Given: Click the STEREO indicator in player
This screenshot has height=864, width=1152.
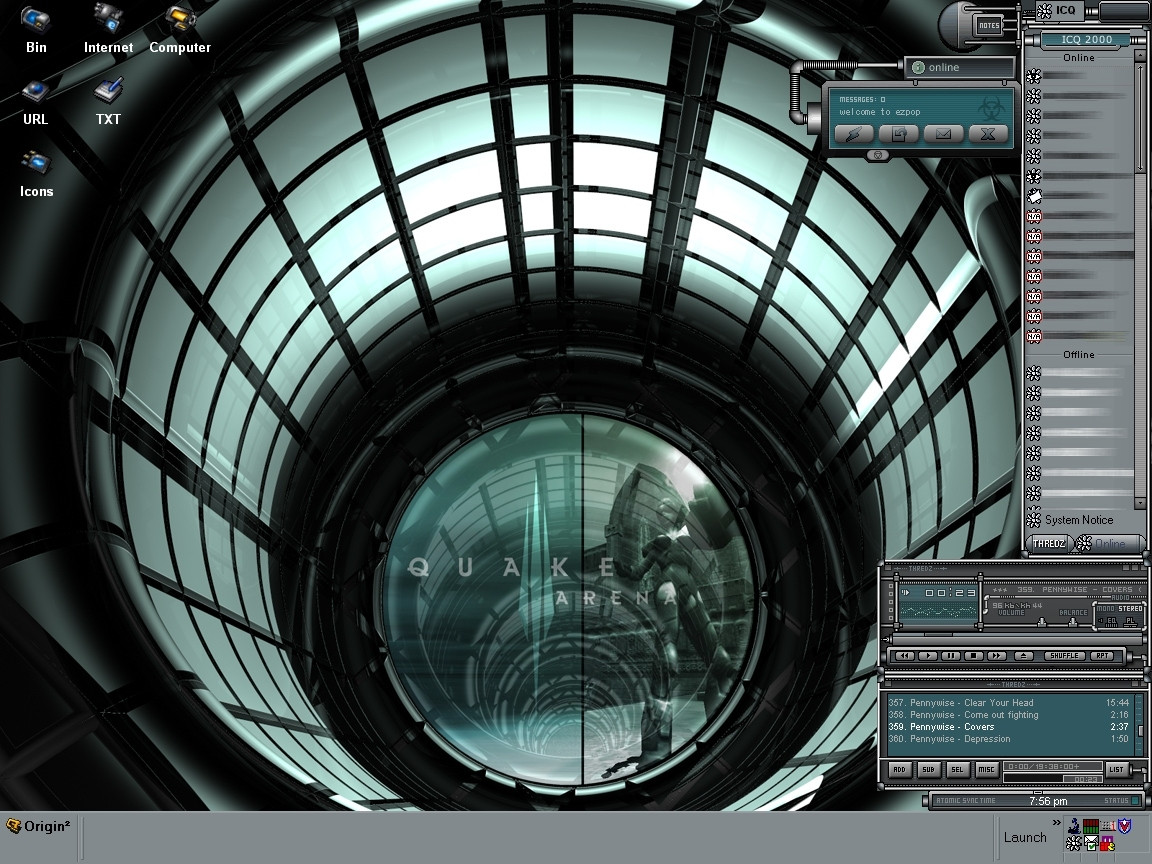Looking at the screenshot, I should [1131, 608].
